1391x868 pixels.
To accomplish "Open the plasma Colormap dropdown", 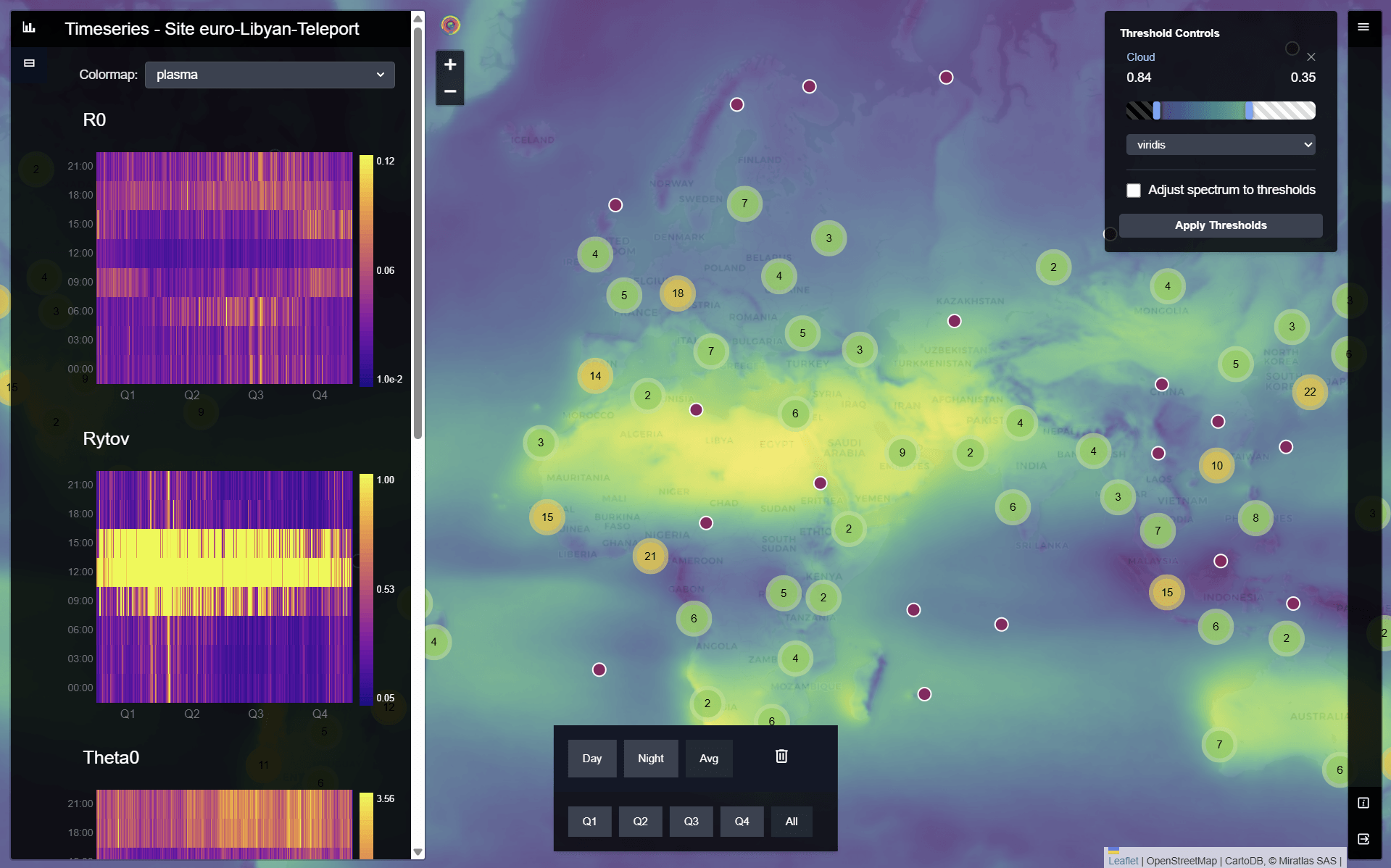I will (x=270, y=75).
